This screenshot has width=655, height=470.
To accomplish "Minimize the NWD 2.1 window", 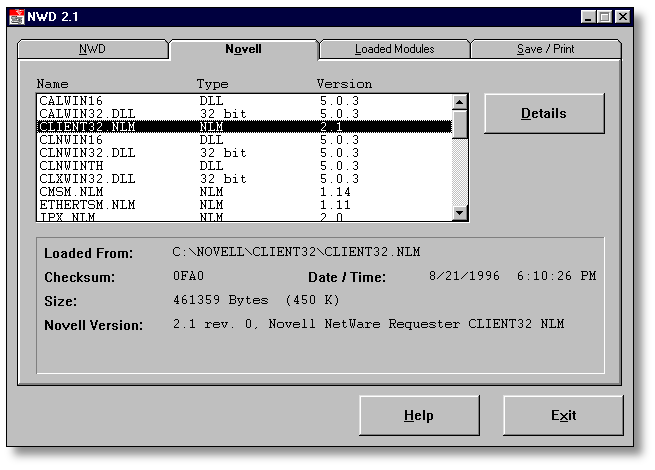I will click(x=587, y=17).
